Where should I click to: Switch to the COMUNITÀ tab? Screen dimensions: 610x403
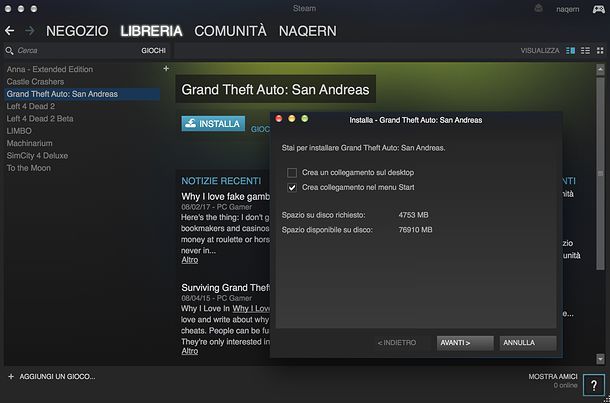230,31
